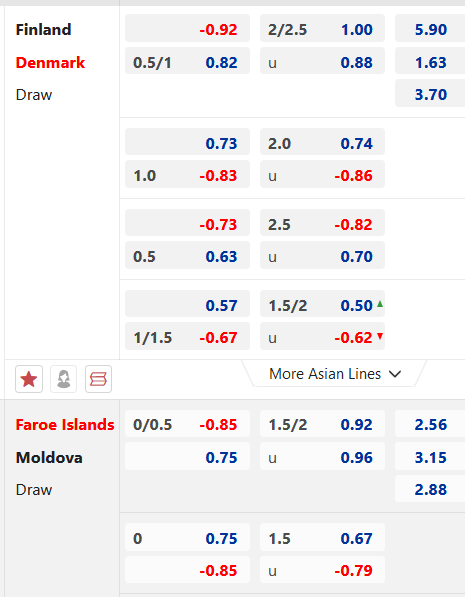The width and height of the screenshot is (466, 597).
Task: Pick under odds 0.88 for Finland match
Action: point(322,61)
